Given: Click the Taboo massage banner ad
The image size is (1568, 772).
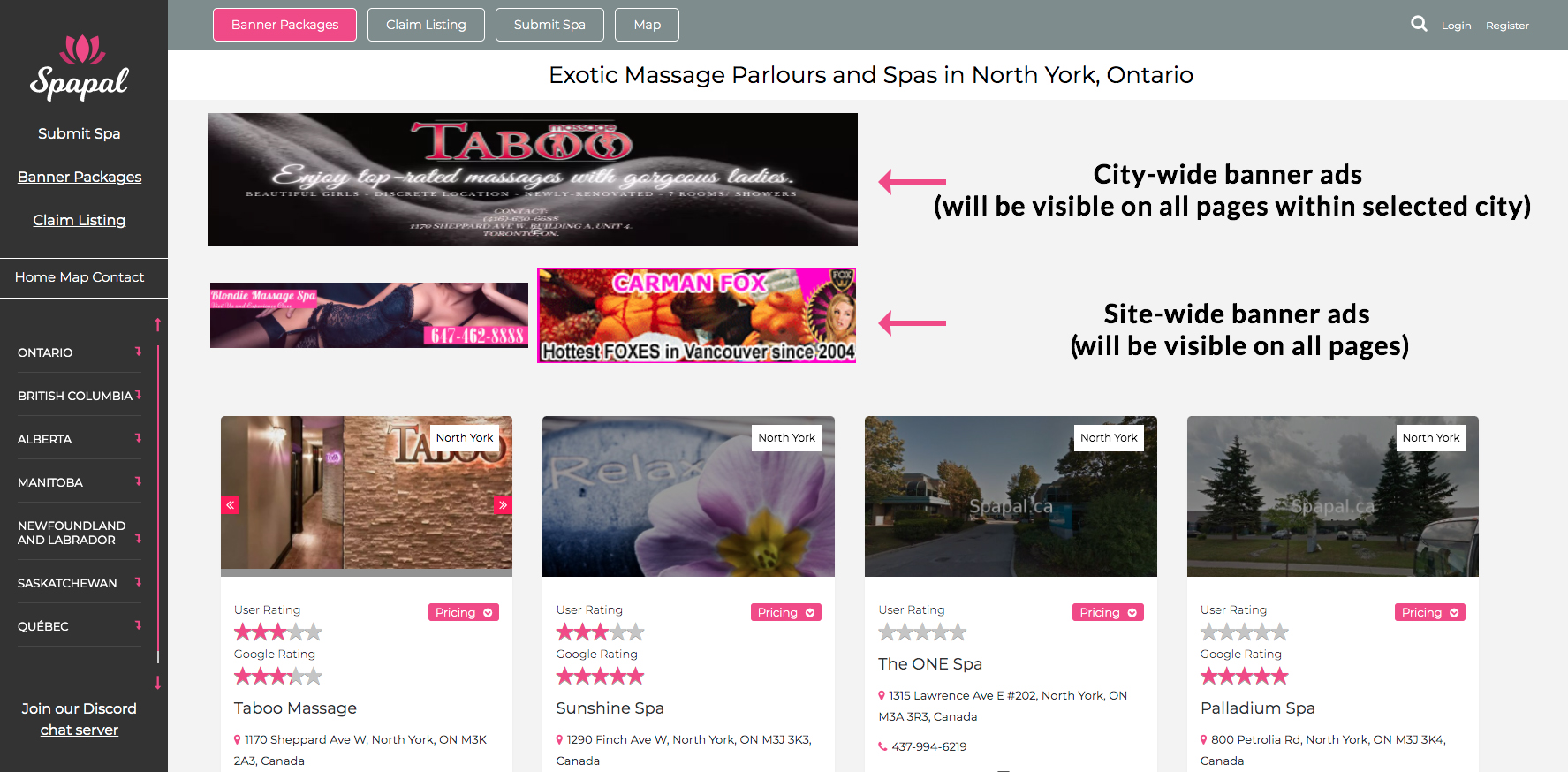Looking at the screenshot, I should click(x=533, y=179).
